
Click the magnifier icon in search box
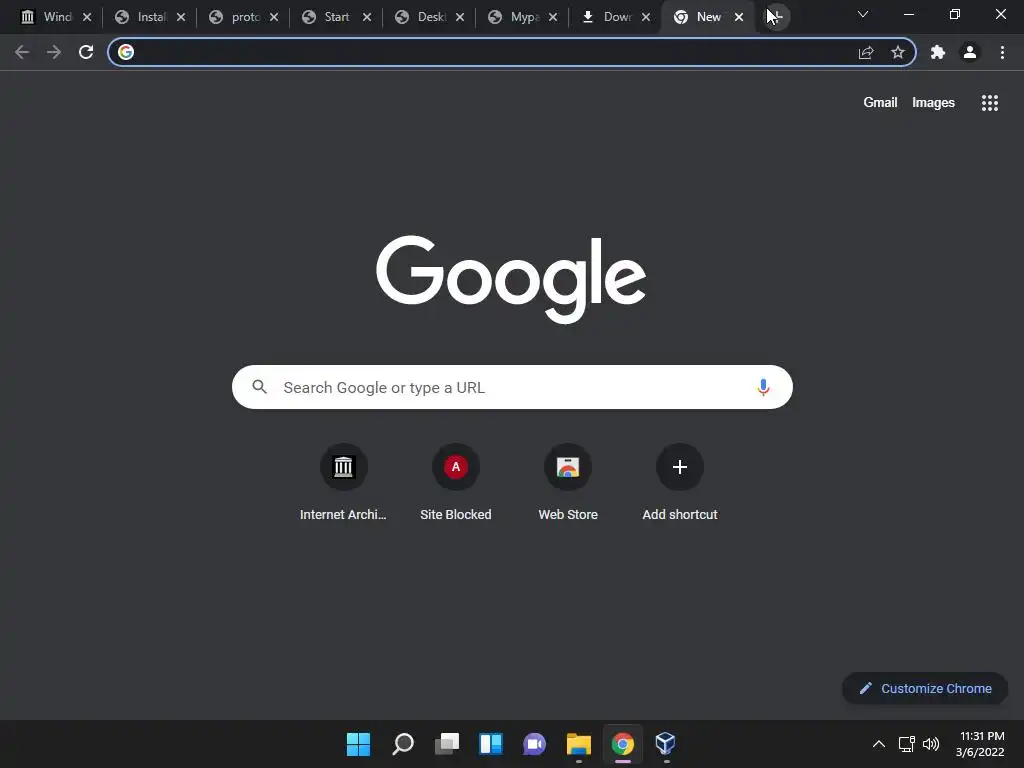click(x=260, y=387)
